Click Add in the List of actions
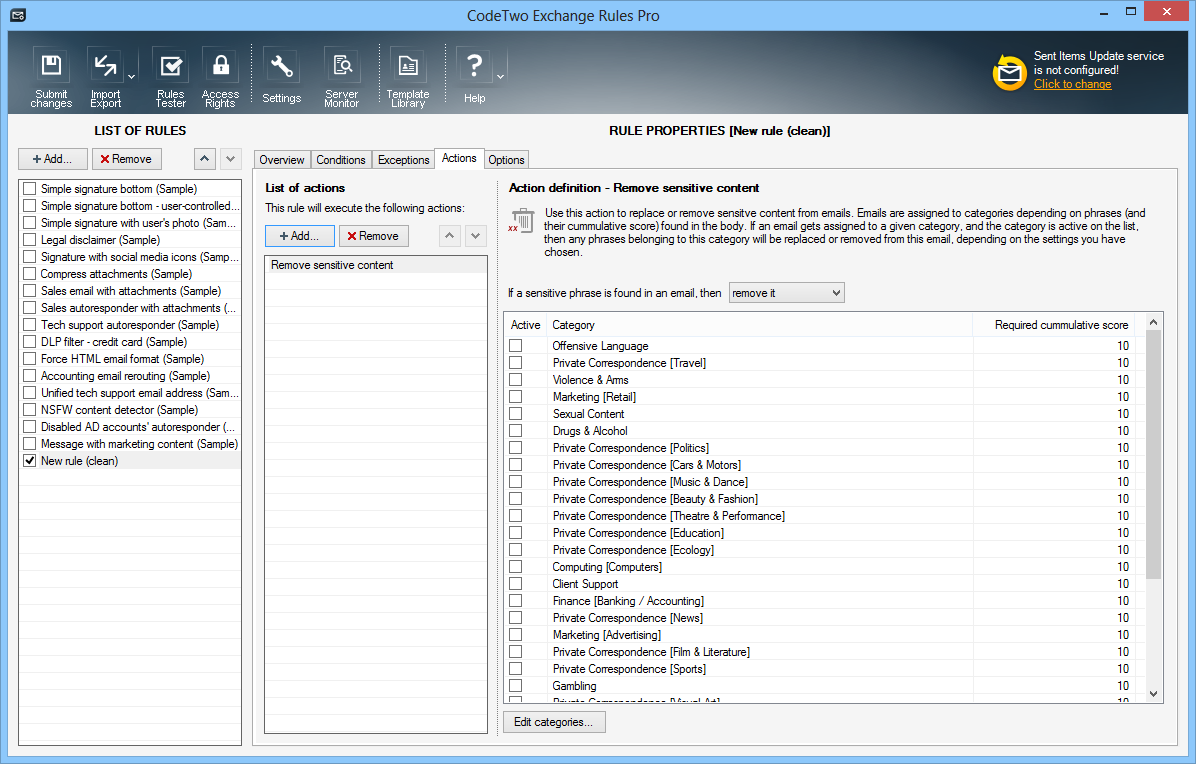 coord(300,236)
